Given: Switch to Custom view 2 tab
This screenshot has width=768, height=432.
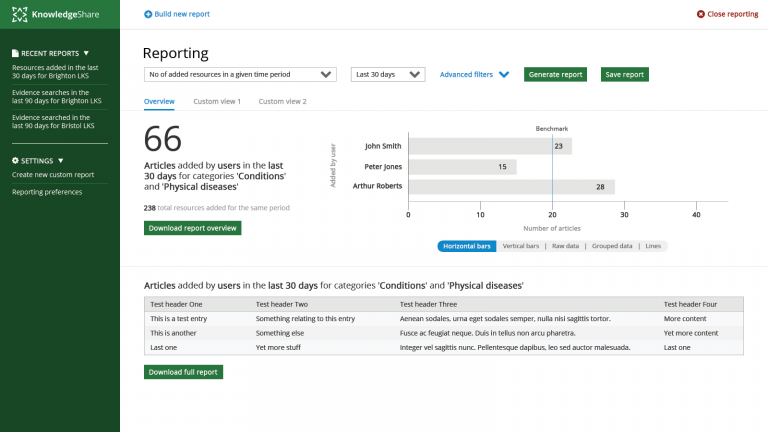Looking at the screenshot, I should pyautogui.click(x=282, y=102).
